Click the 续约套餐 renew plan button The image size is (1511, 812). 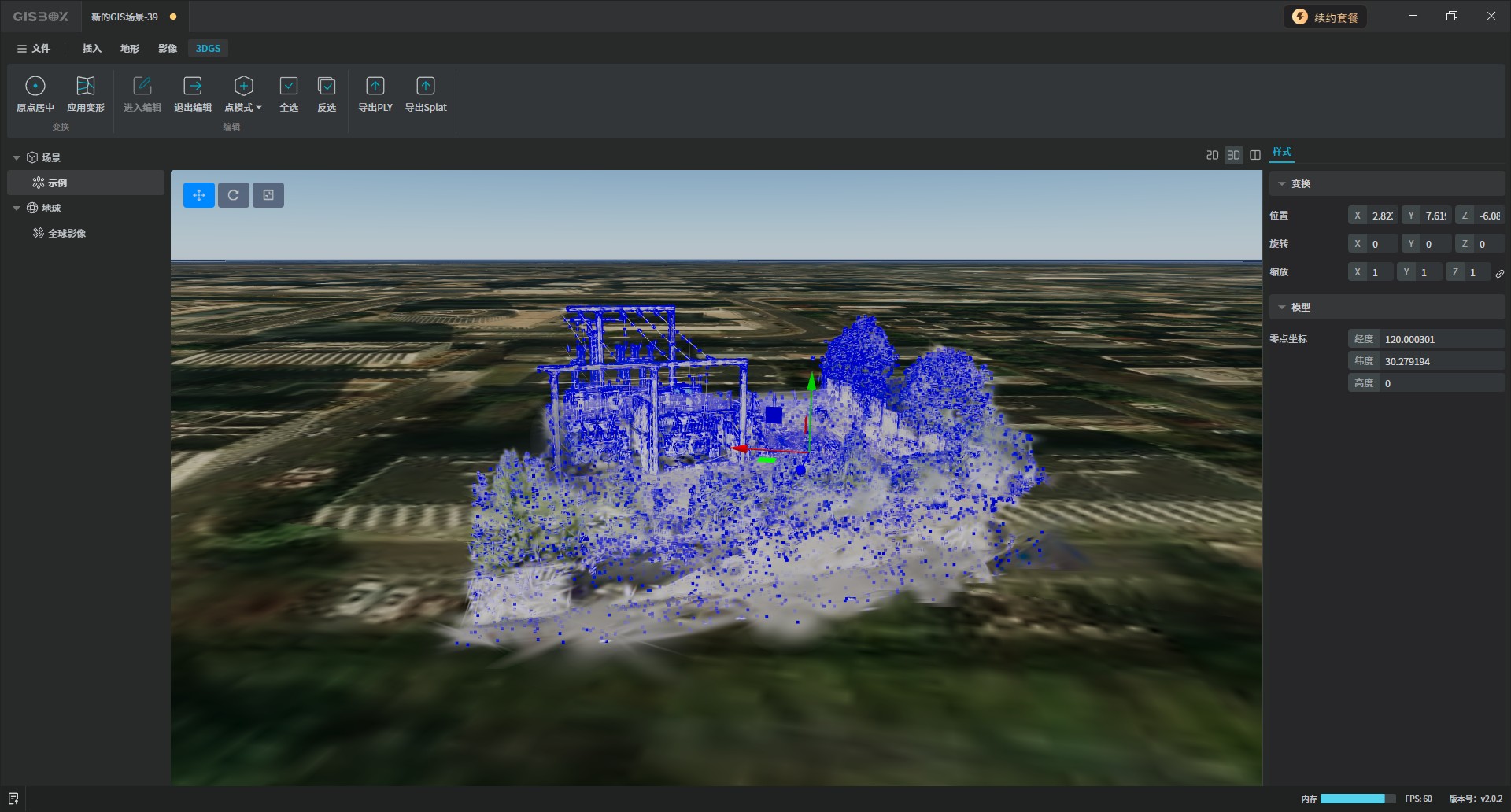pyautogui.click(x=1326, y=17)
